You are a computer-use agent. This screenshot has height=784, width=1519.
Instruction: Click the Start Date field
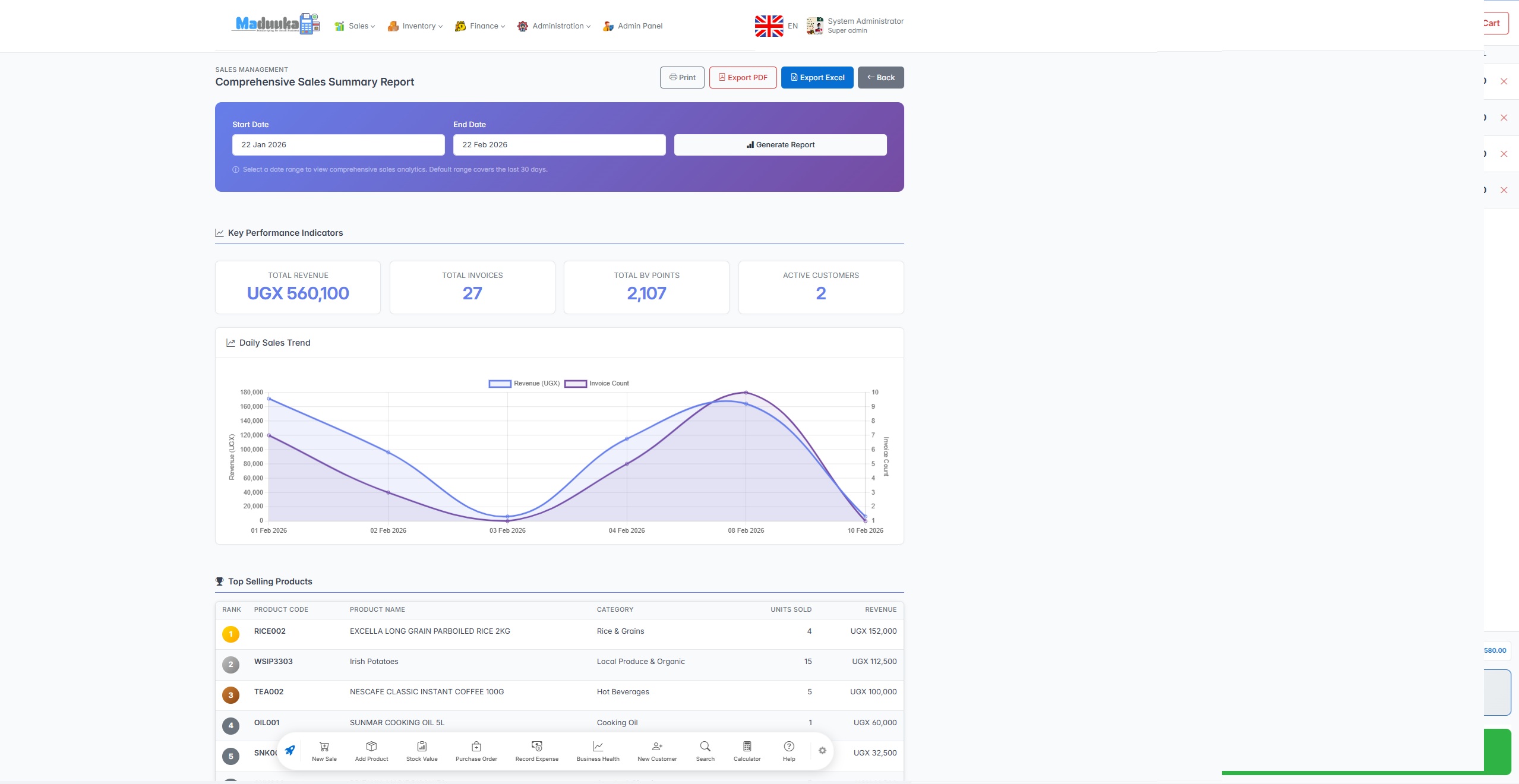tap(338, 145)
